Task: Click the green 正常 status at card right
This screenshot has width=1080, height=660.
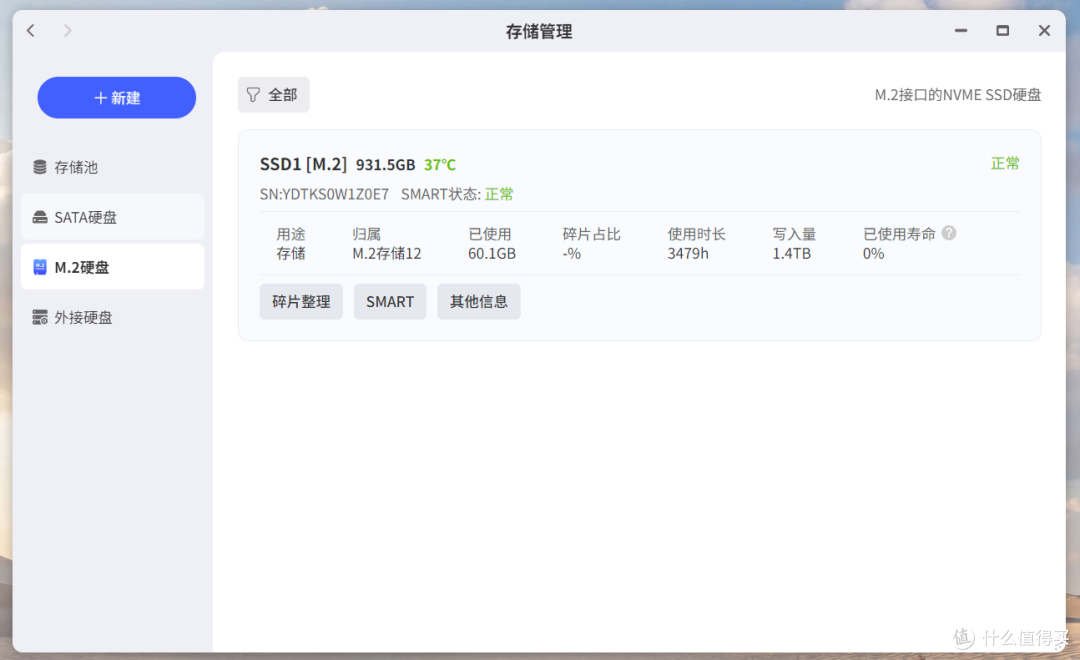Action: pyautogui.click(x=1005, y=163)
